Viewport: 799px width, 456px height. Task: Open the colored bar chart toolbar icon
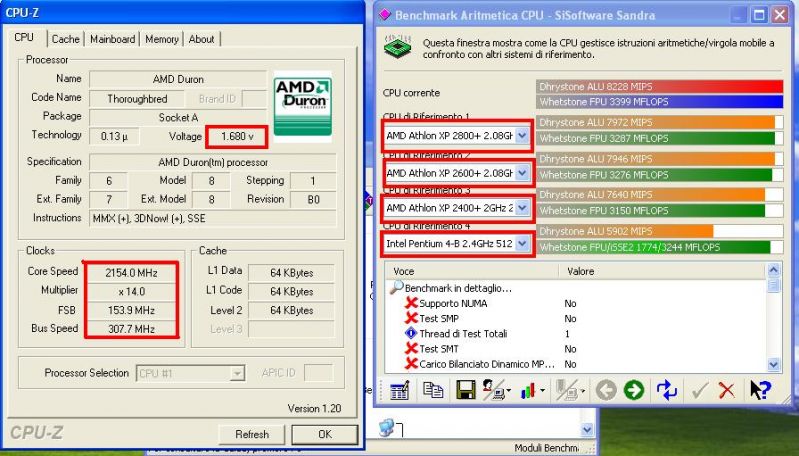pyautogui.click(x=530, y=390)
